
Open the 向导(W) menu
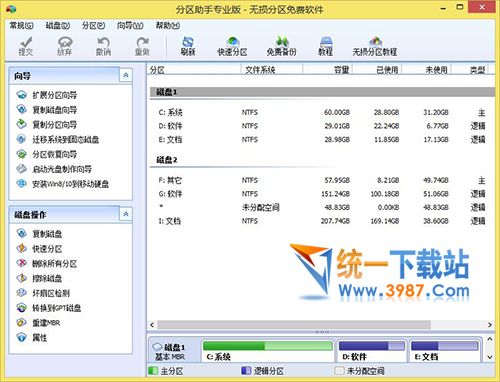coord(130,25)
